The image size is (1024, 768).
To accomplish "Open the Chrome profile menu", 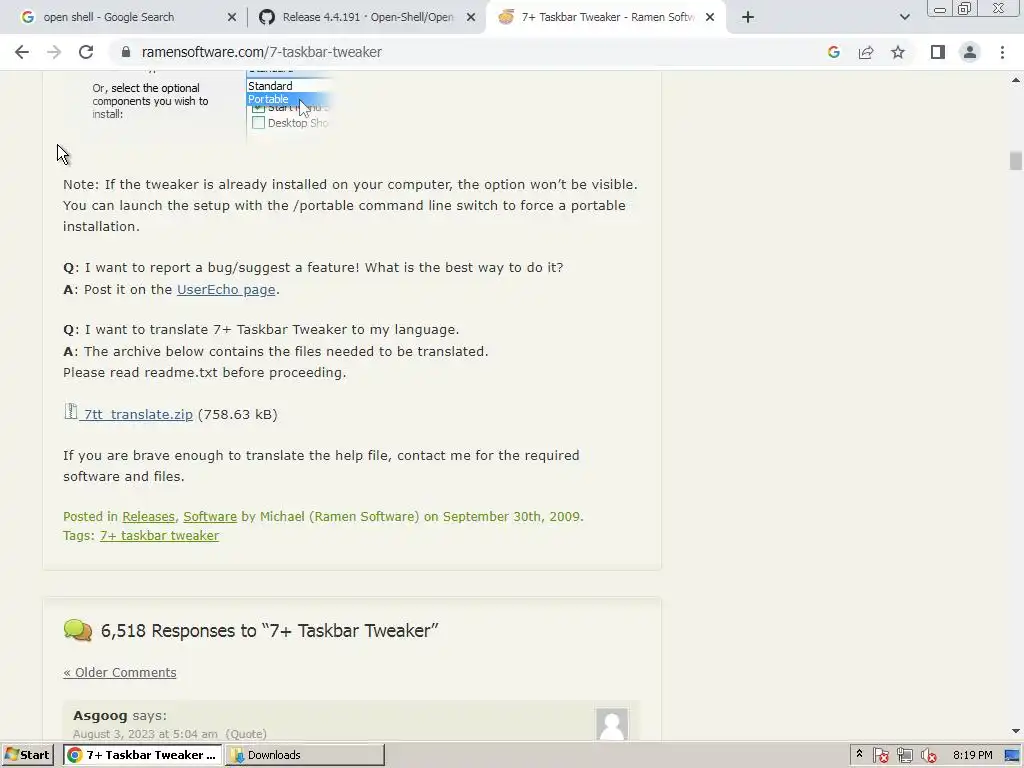I will [x=970, y=52].
